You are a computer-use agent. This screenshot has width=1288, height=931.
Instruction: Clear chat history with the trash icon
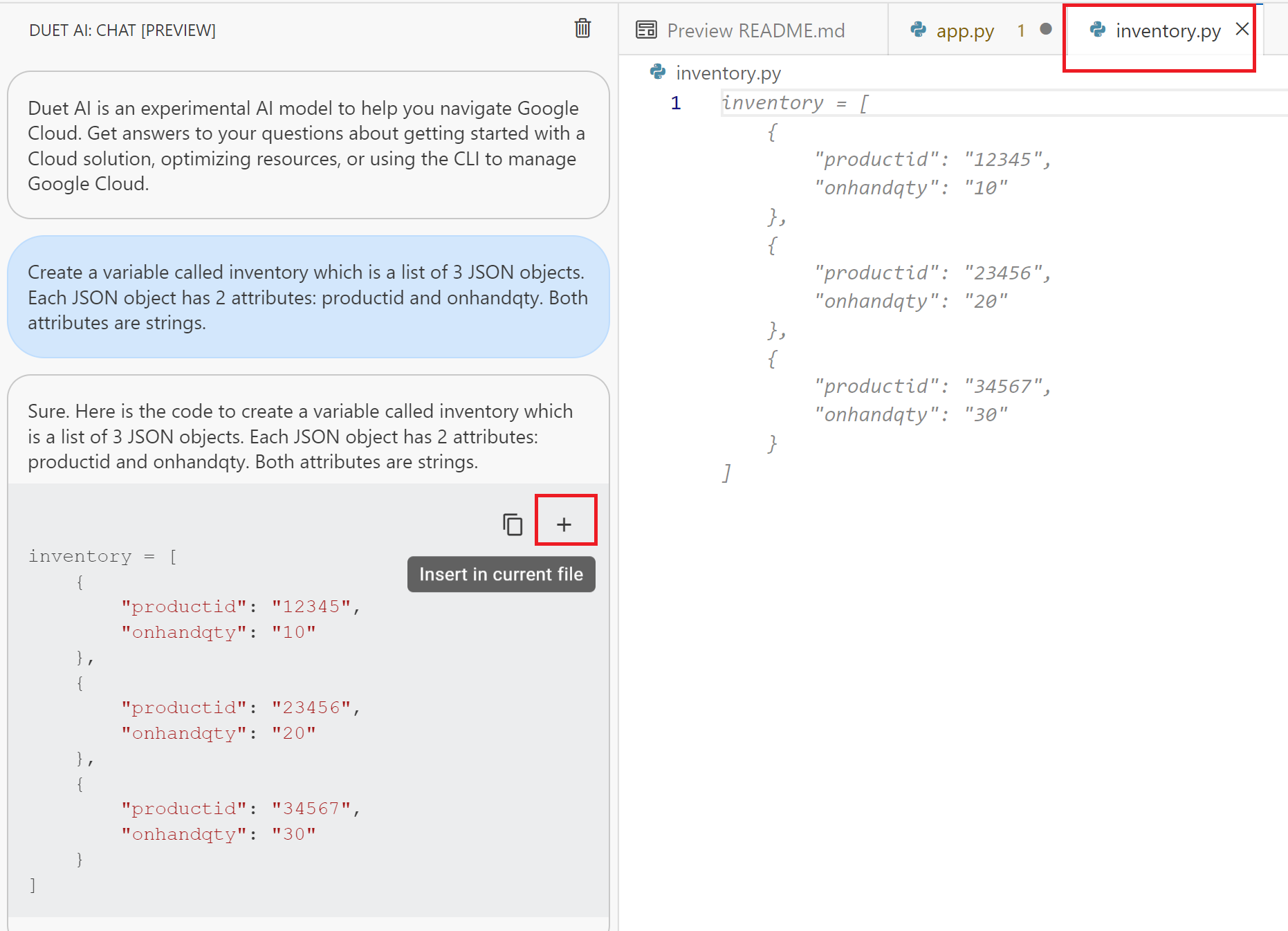coord(582,28)
